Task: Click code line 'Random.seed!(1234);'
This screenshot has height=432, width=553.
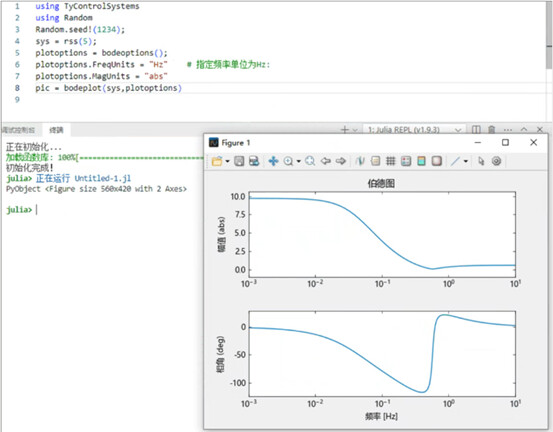Action: pos(80,29)
